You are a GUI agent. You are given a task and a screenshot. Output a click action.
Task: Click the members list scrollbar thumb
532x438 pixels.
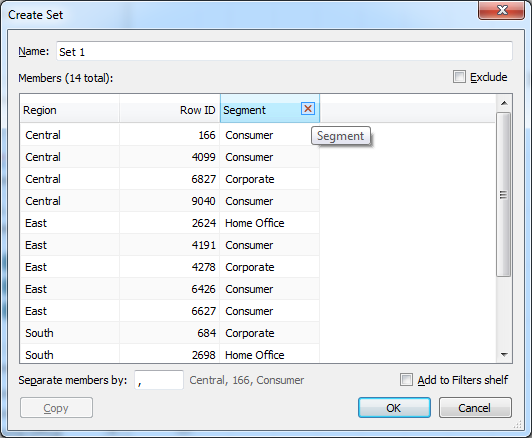click(504, 195)
